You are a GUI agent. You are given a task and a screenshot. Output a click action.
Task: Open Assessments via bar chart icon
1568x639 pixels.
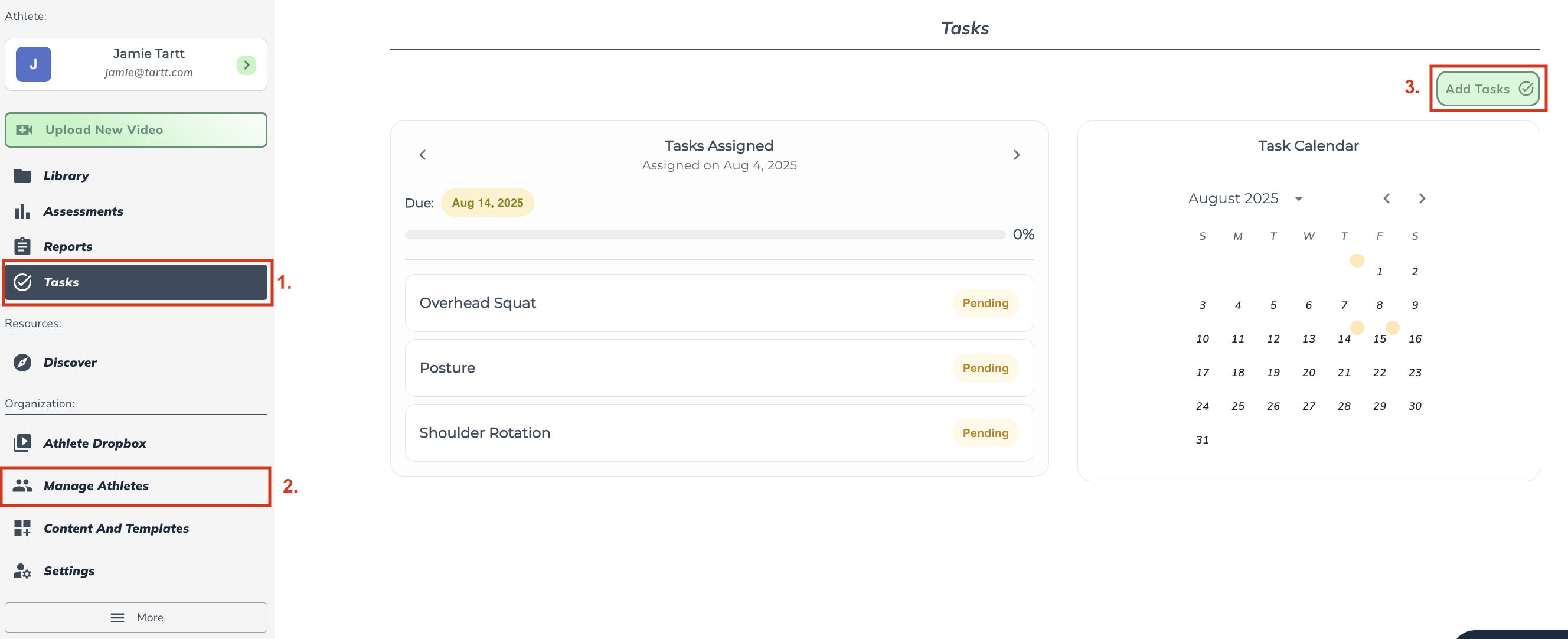pyautogui.click(x=22, y=211)
